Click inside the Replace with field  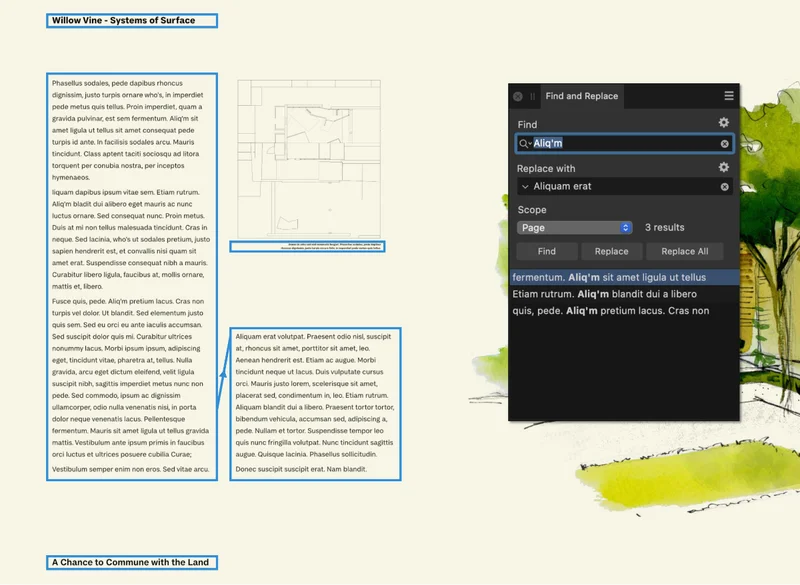[624, 186]
